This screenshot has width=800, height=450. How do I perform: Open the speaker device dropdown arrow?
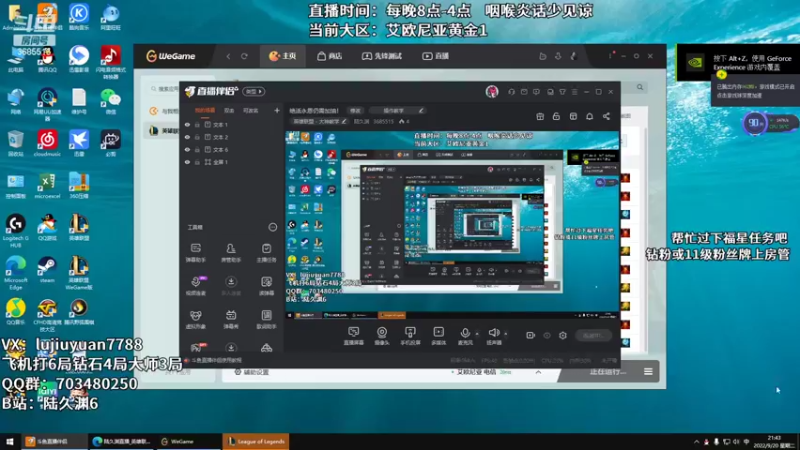click(x=506, y=334)
